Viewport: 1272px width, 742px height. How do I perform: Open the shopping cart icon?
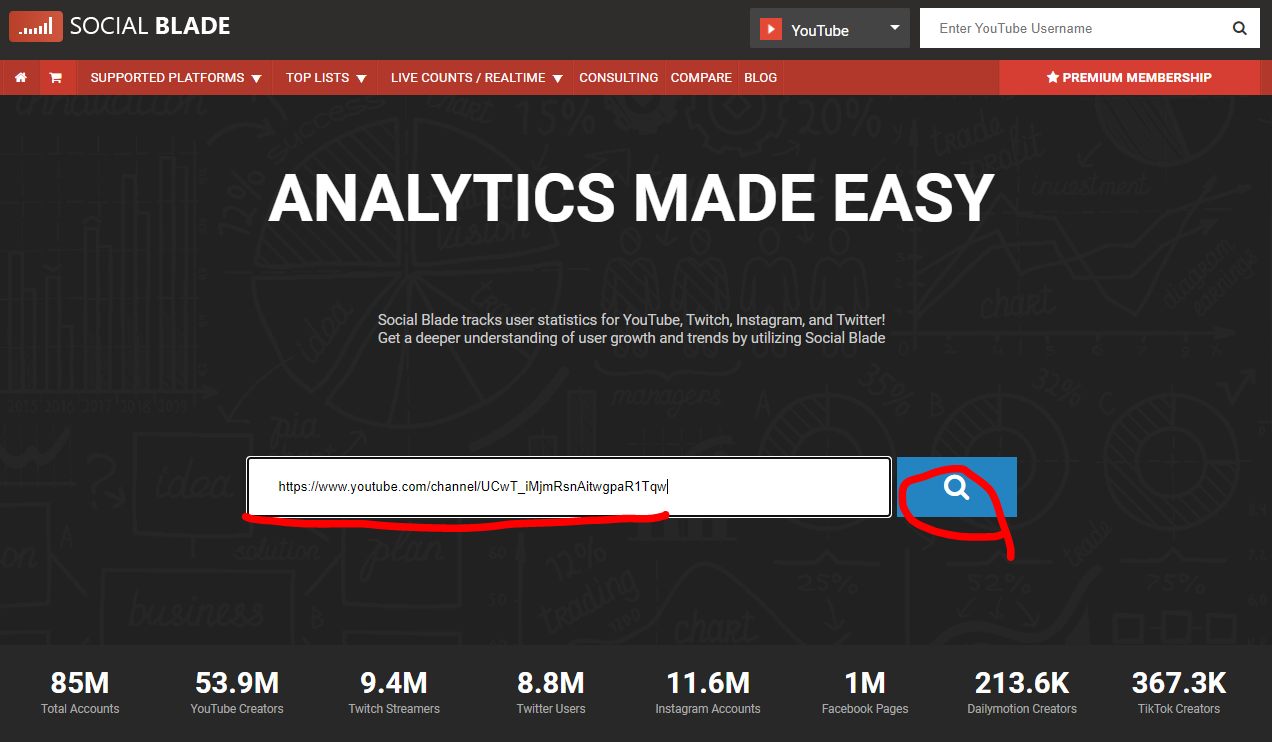coord(56,78)
